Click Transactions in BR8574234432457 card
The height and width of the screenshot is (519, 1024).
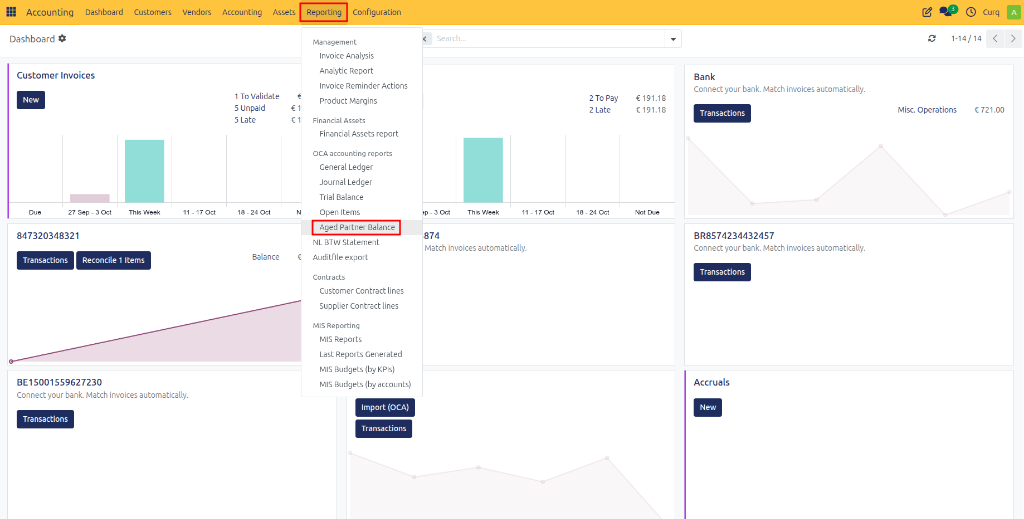pos(722,272)
